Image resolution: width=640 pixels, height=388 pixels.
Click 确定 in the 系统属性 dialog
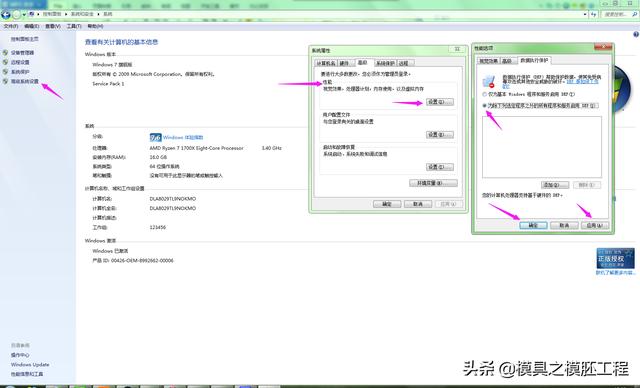coord(387,204)
